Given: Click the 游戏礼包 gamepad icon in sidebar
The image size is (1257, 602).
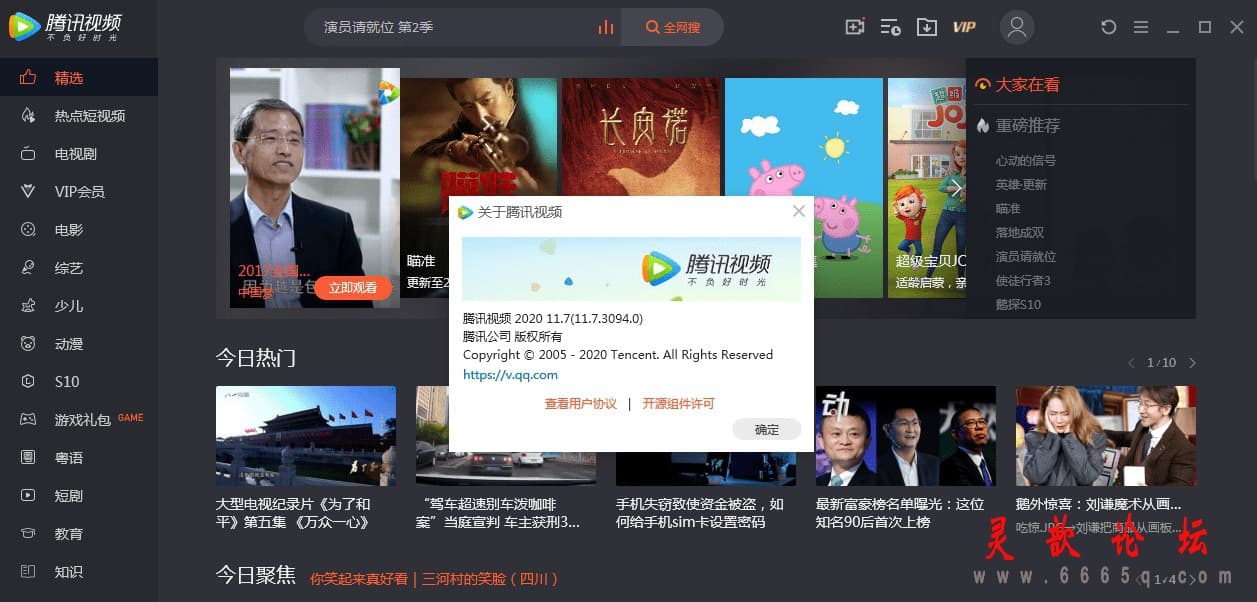Looking at the screenshot, I should [x=28, y=420].
